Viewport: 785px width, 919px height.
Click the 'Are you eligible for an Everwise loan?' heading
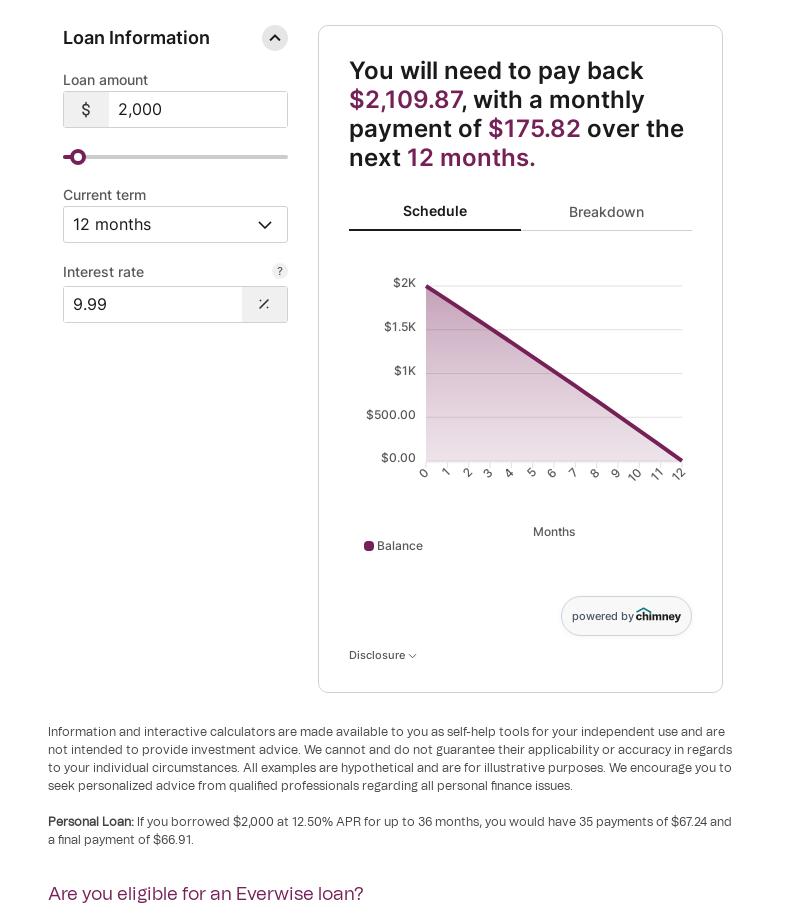pyautogui.click(x=205, y=894)
